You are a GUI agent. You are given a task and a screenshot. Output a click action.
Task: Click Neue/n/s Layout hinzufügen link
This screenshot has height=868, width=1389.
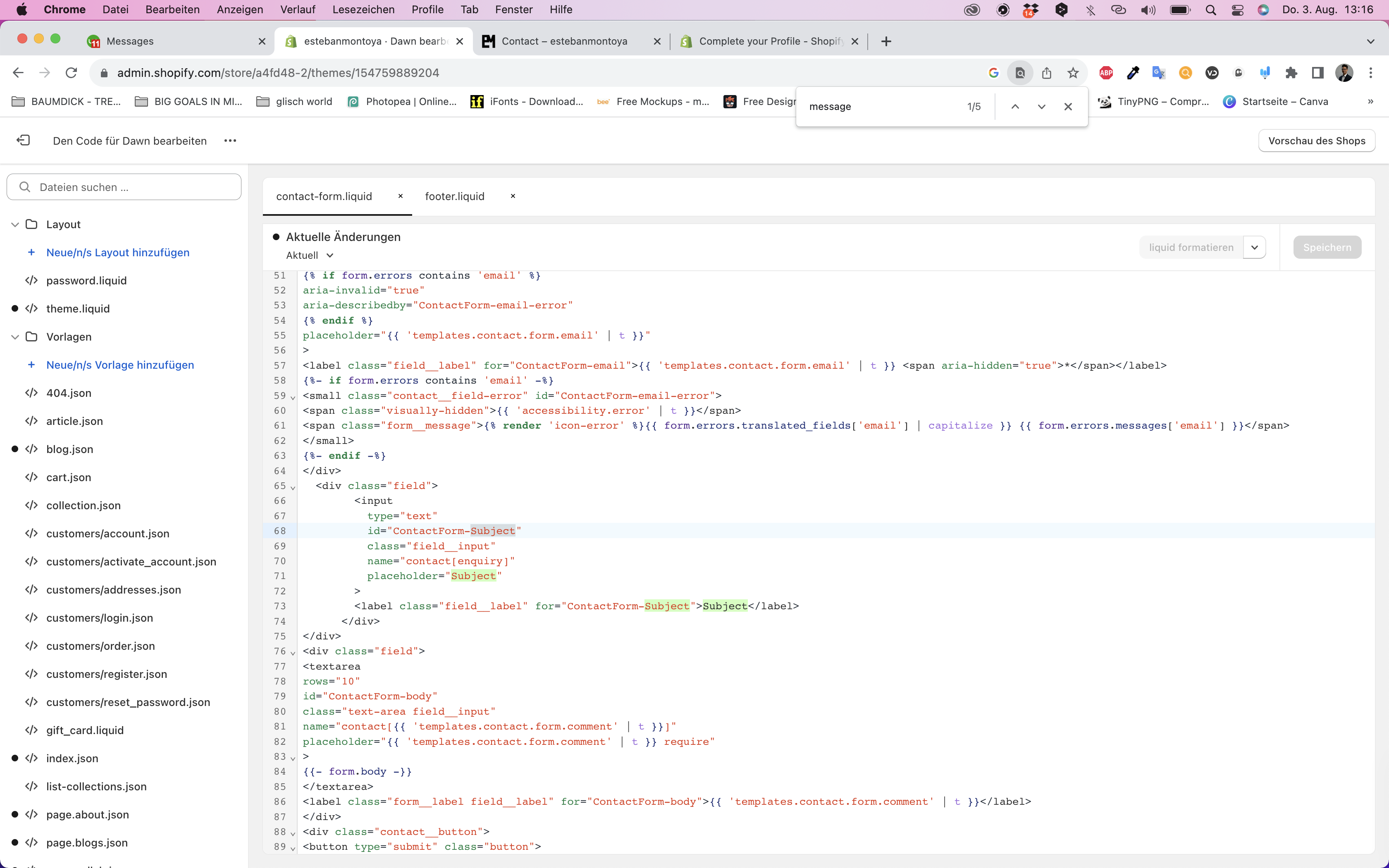pyautogui.click(x=118, y=253)
